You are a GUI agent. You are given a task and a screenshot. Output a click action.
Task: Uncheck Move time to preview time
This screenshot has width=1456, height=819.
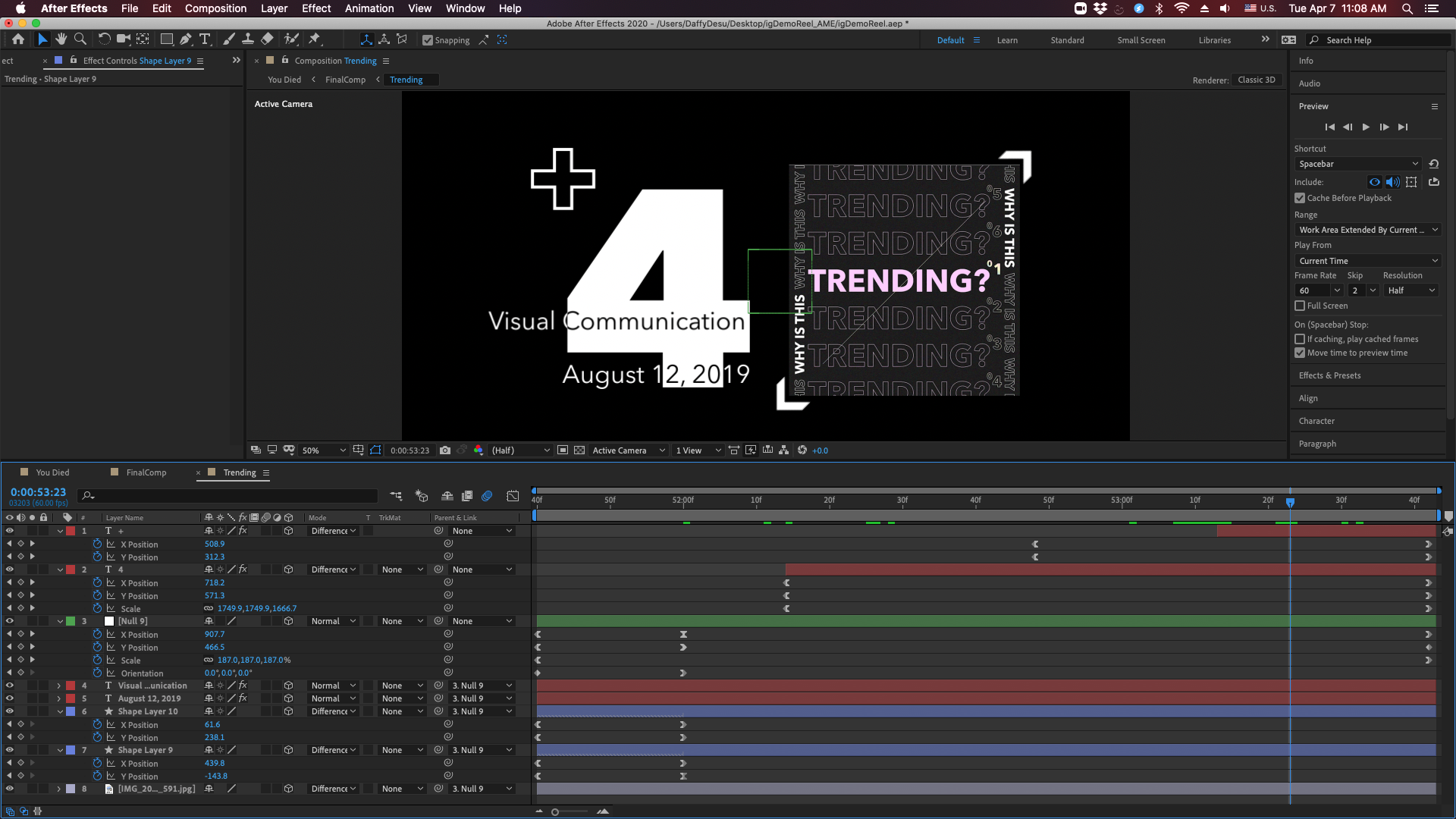(1300, 353)
